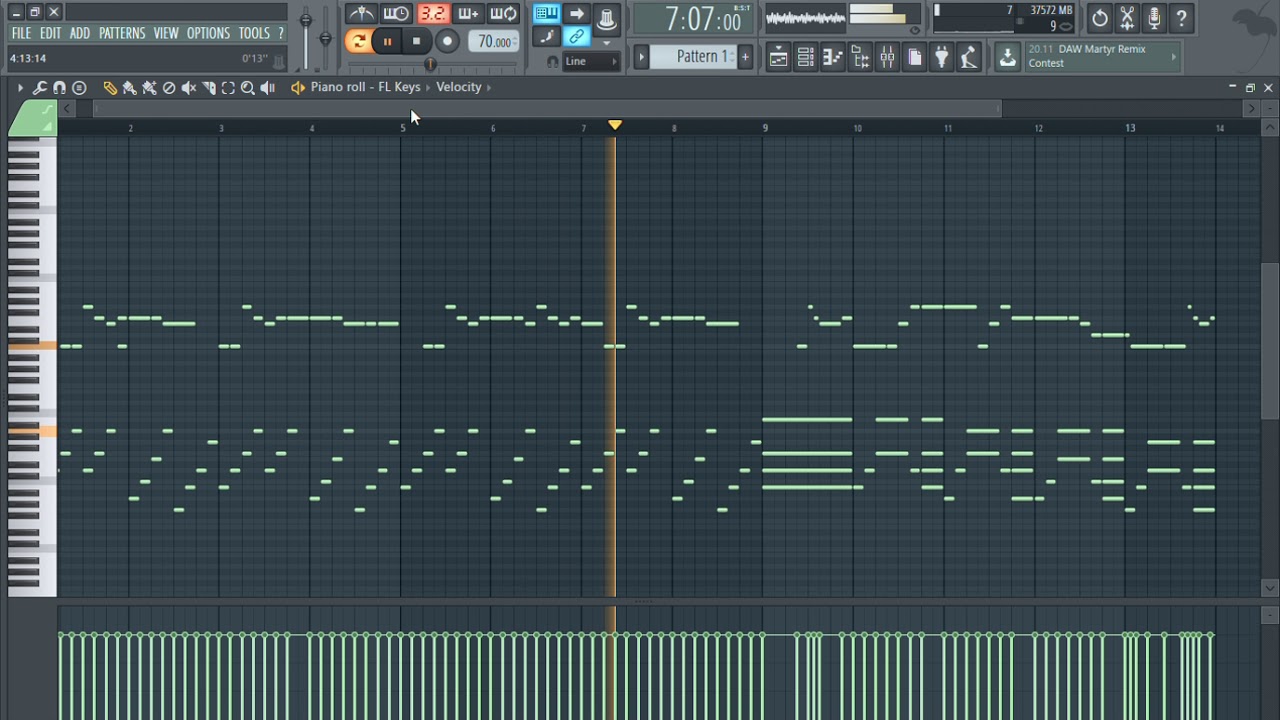Open the Playlist window
Image resolution: width=1280 pixels, height=720 pixels.
[x=778, y=58]
